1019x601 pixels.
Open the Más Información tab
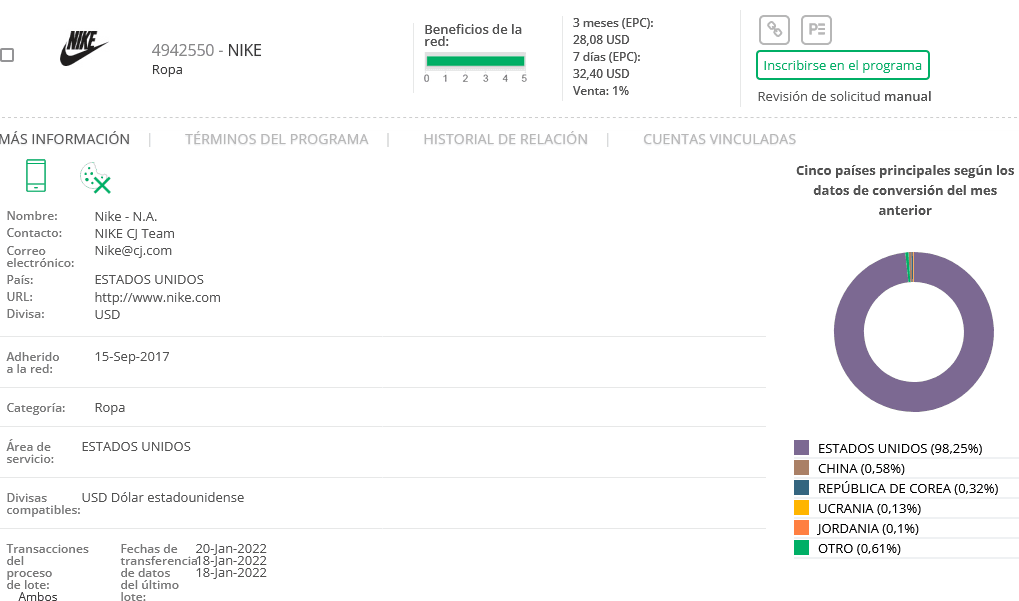pyautogui.click(x=65, y=139)
